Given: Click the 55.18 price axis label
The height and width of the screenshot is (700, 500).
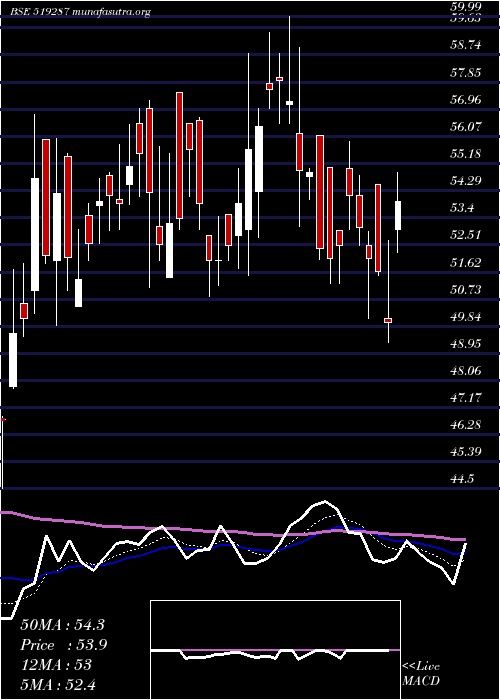Looking at the screenshot, I should point(467,154).
